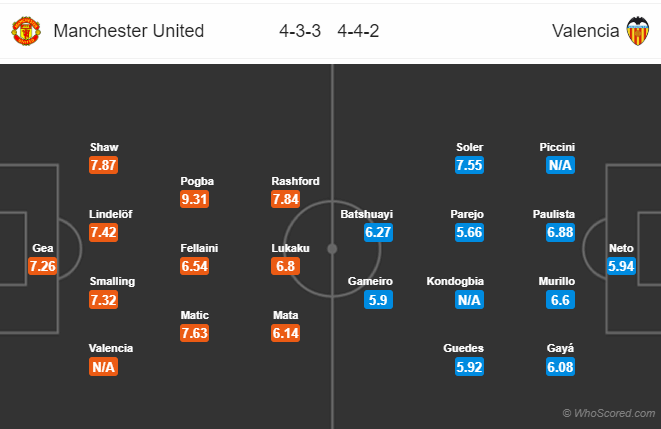The height and width of the screenshot is (429, 661).
Task: Click the 4-3-3 formation label
Action: [x=300, y=31]
